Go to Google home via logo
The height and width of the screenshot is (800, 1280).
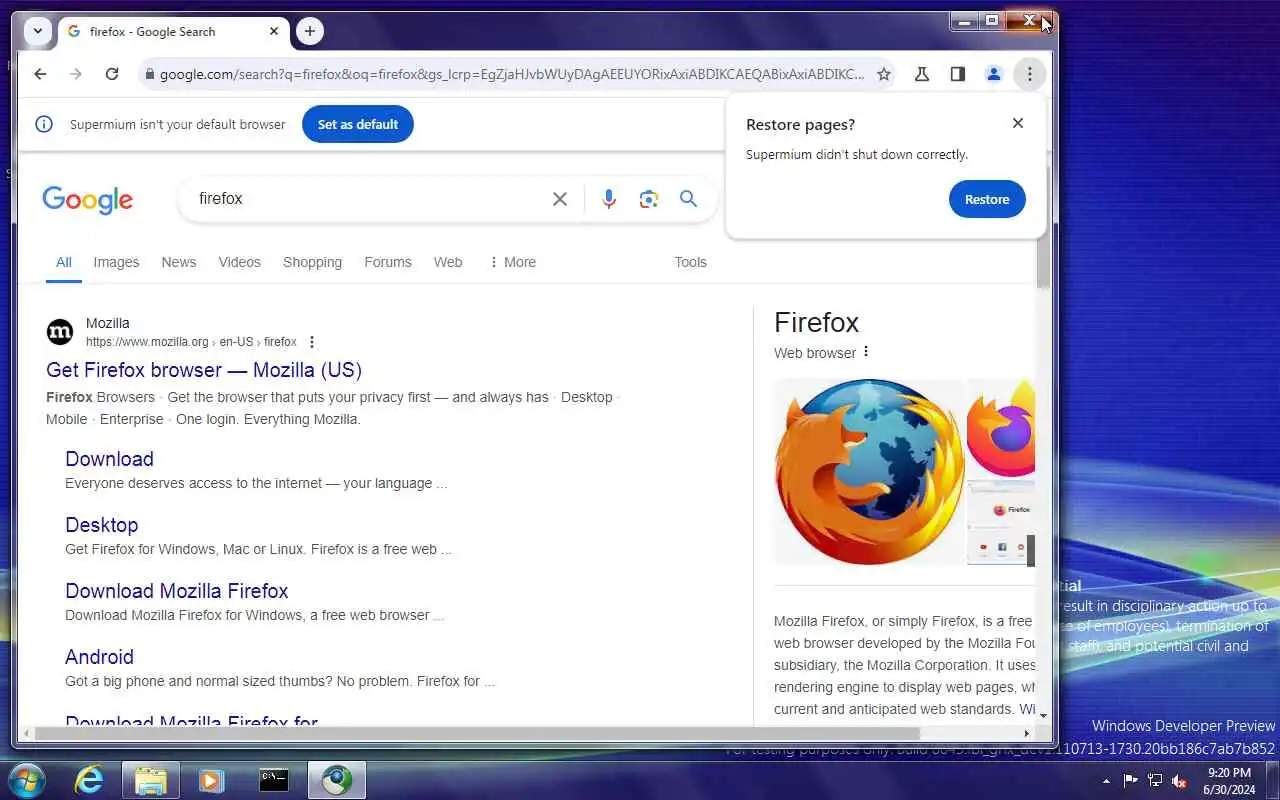(x=88, y=200)
